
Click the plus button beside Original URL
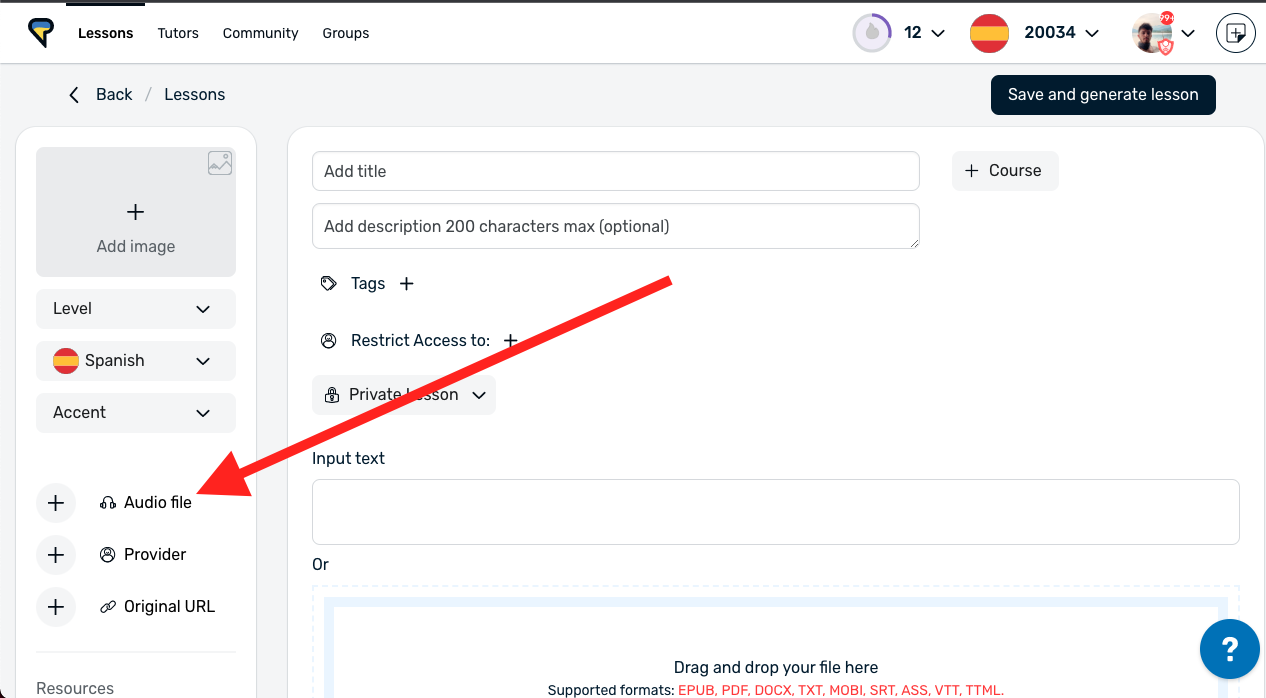(x=56, y=607)
